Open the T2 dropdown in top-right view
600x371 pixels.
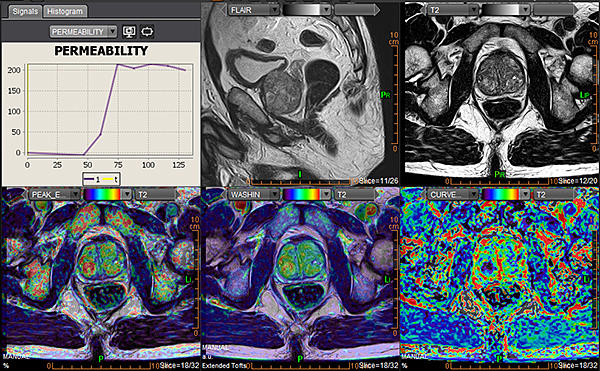tap(453, 10)
